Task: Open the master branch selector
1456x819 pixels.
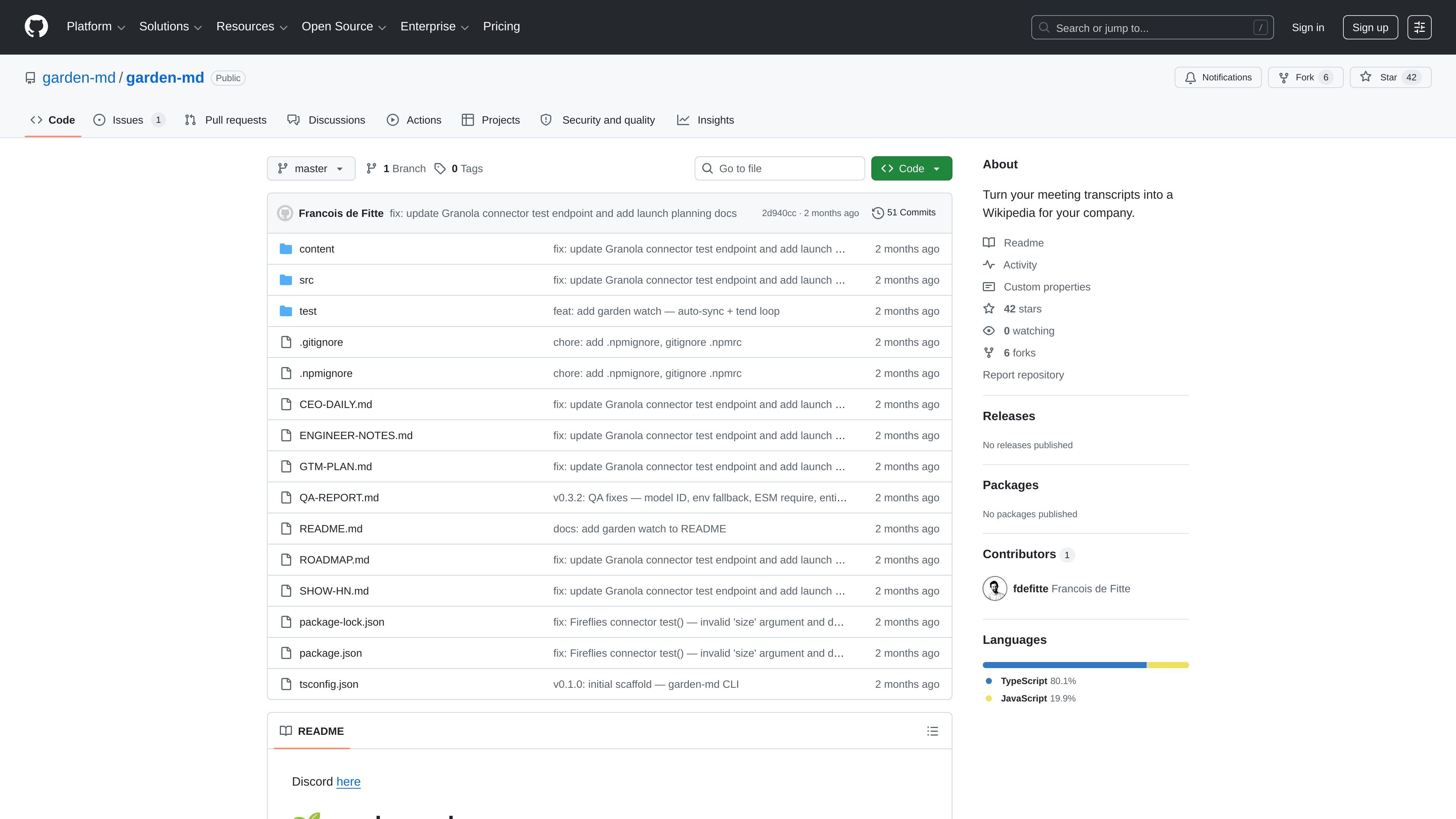Action: 311,168
